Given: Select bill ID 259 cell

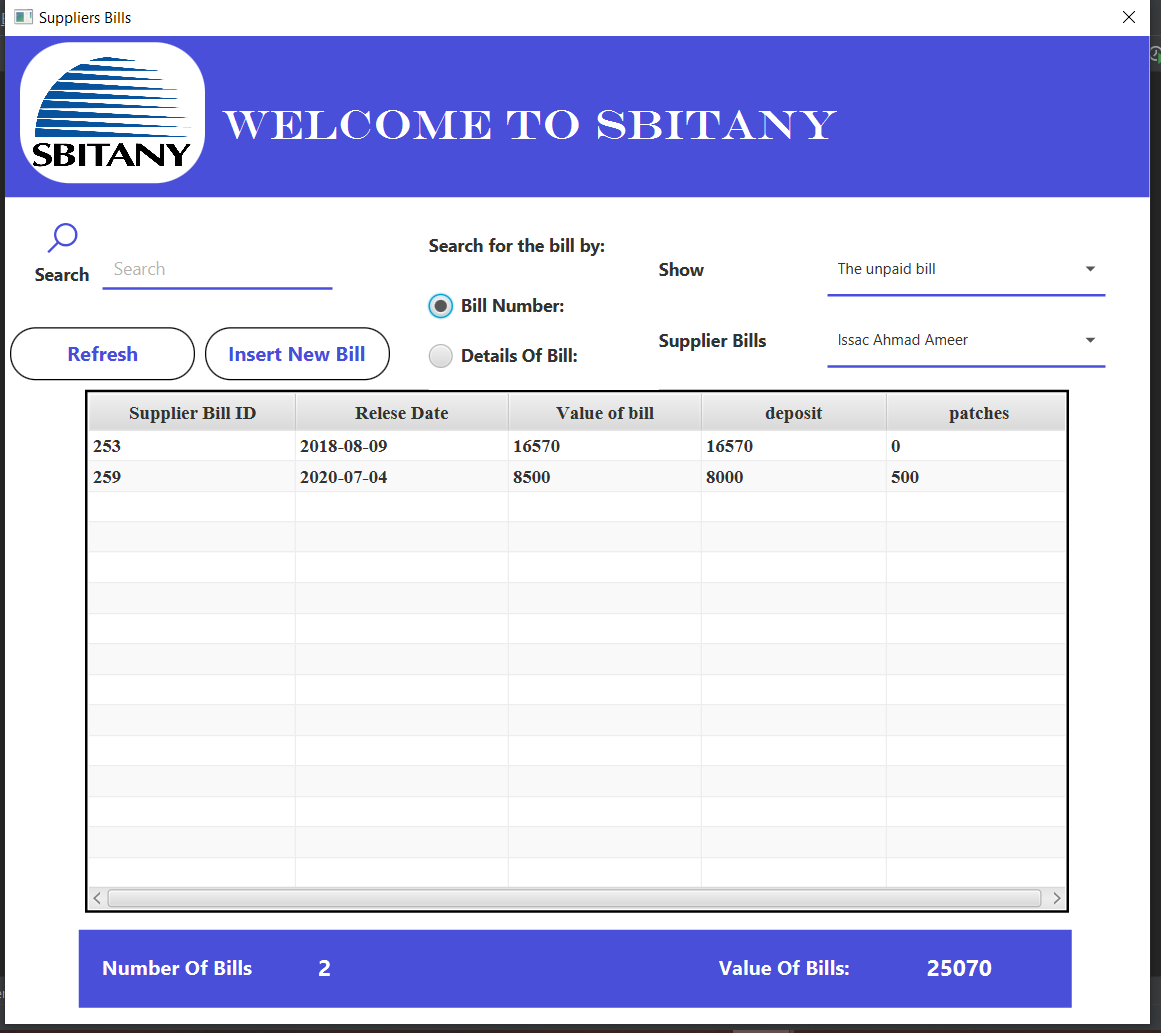Looking at the screenshot, I should [x=192, y=477].
